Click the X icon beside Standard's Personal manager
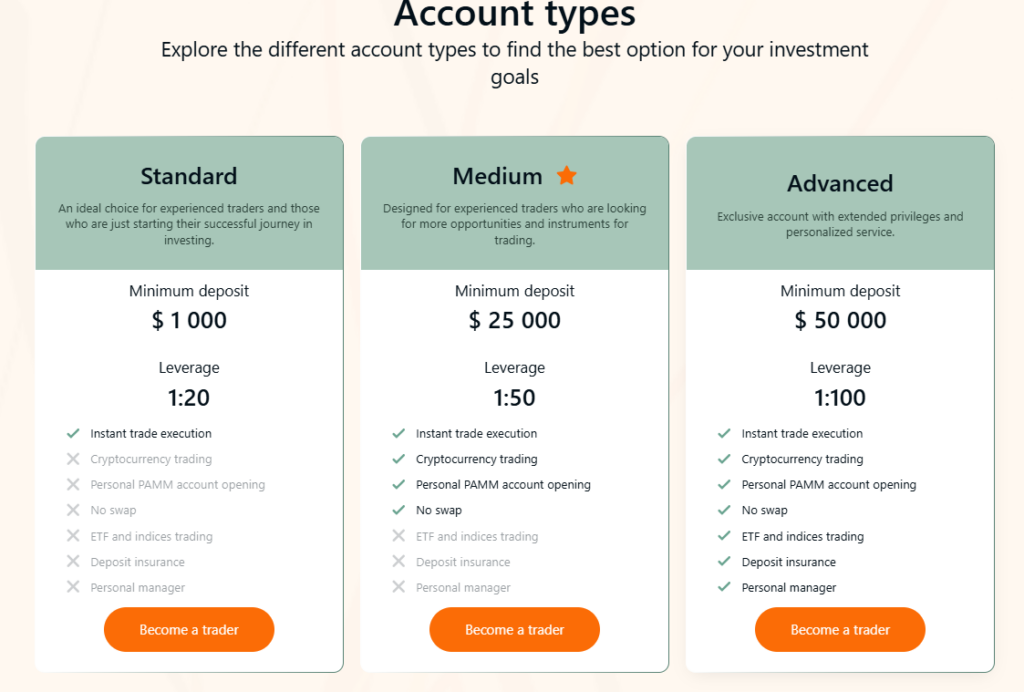 click(73, 587)
